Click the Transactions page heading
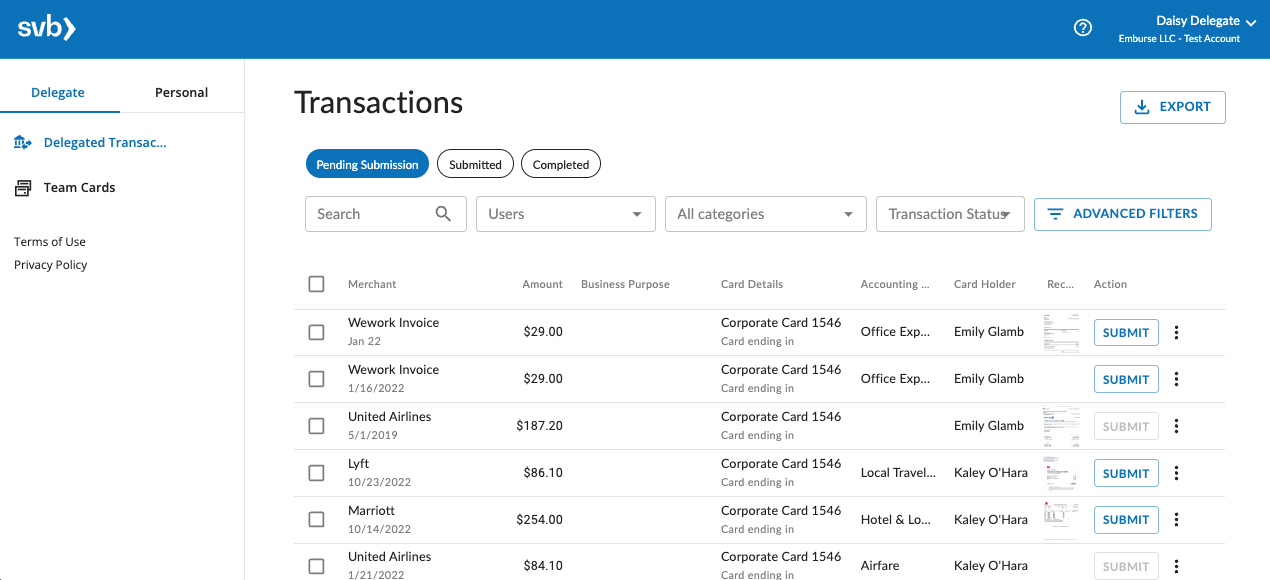The image size is (1270, 580). [379, 103]
